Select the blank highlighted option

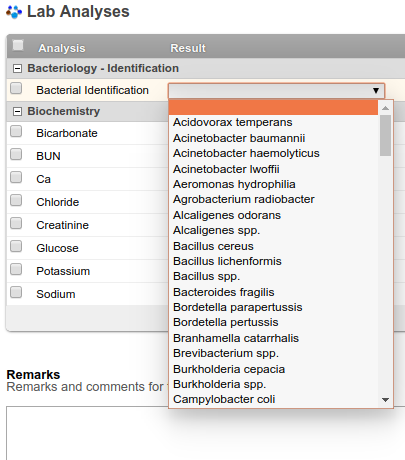[273, 107]
